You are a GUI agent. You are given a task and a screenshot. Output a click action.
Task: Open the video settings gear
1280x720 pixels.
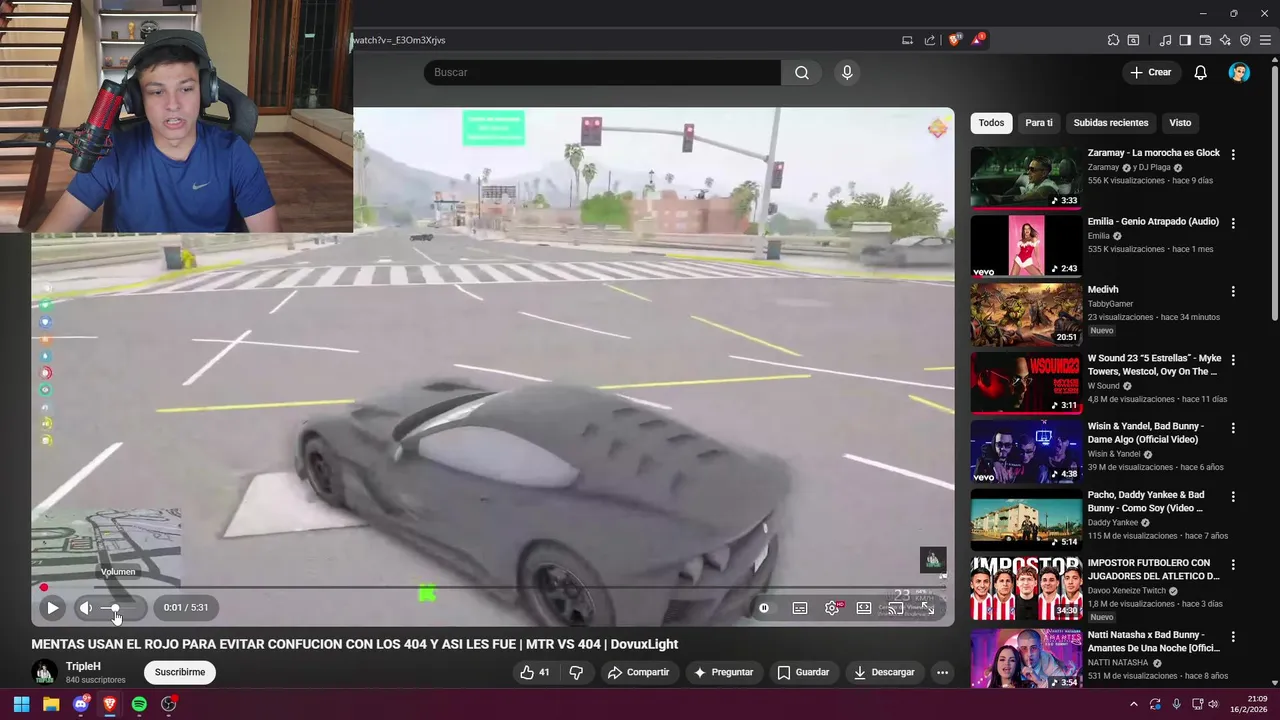(x=832, y=608)
